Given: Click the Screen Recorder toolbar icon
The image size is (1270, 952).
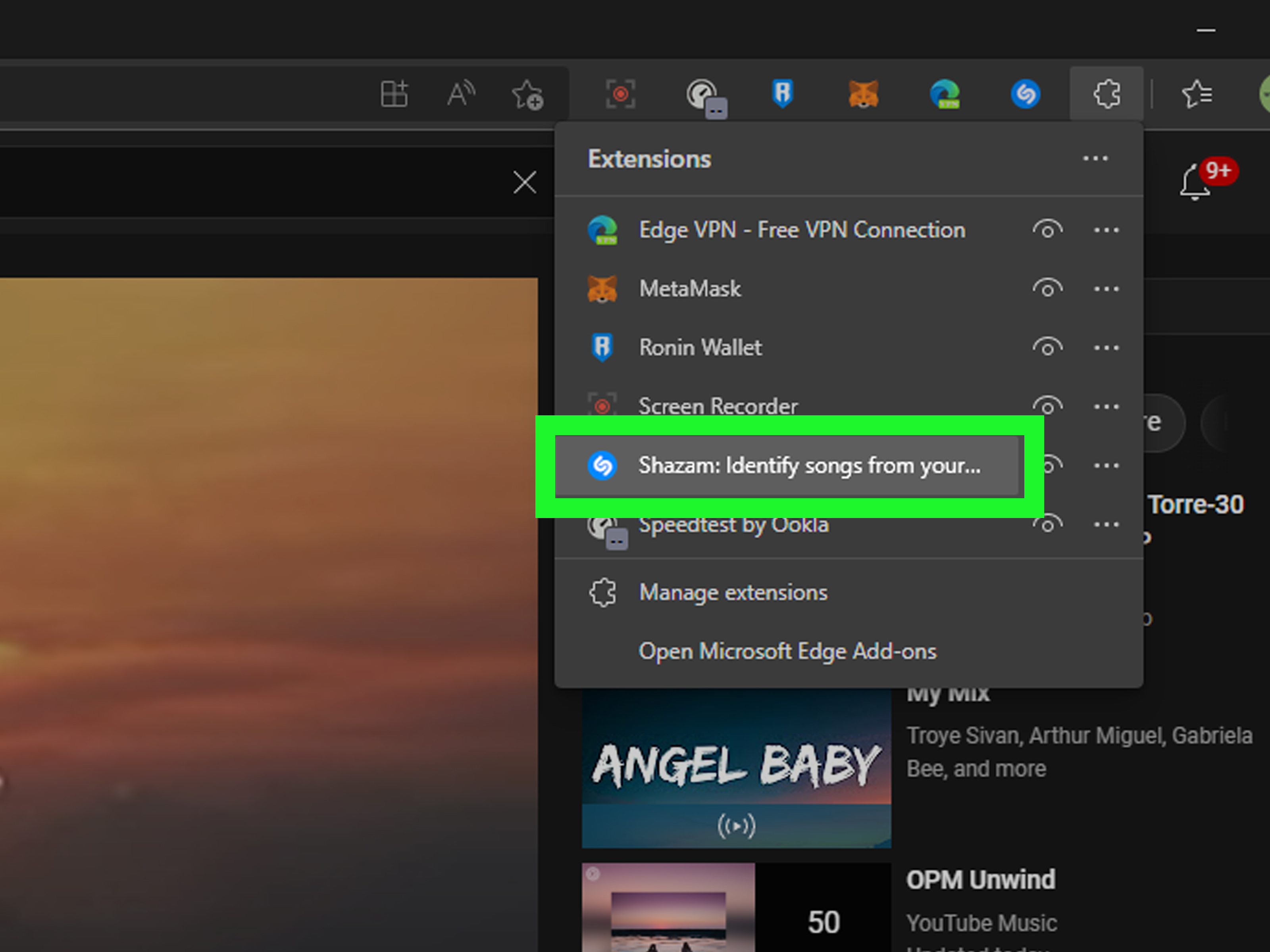Looking at the screenshot, I should point(620,94).
